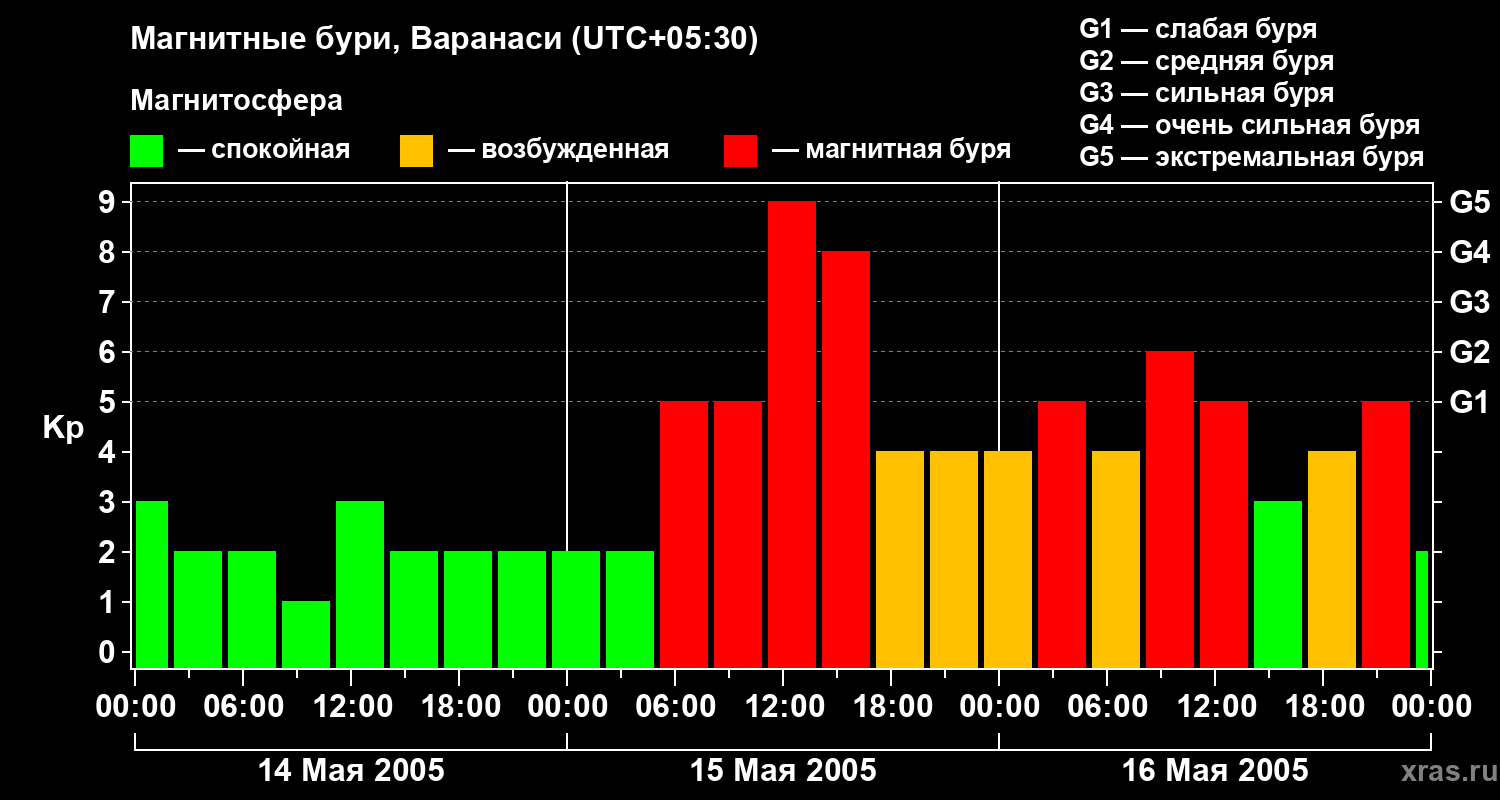The image size is (1500, 800).
Task: Click the 'G4 — очень сильная буря' legend line
Action: pyautogui.click(x=1249, y=125)
